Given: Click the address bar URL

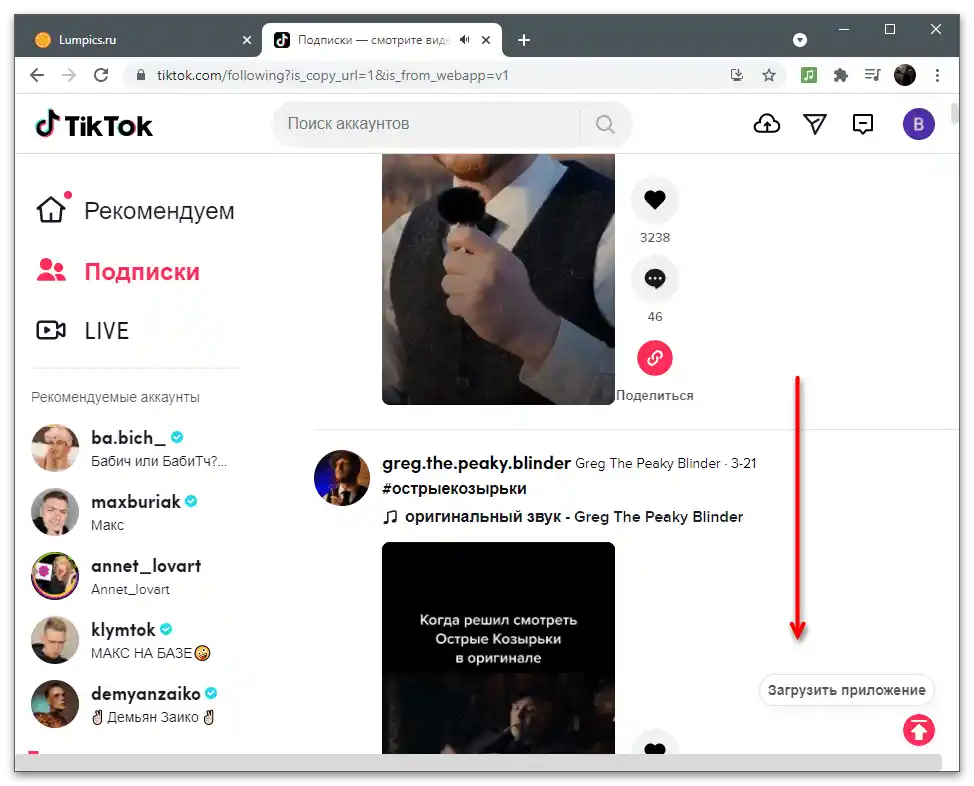Looking at the screenshot, I should tap(332, 75).
